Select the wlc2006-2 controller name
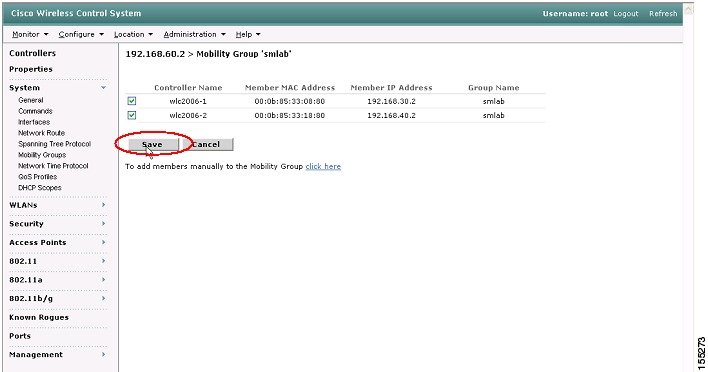The width and height of the screenshot is (708, 372). point(188,116)
